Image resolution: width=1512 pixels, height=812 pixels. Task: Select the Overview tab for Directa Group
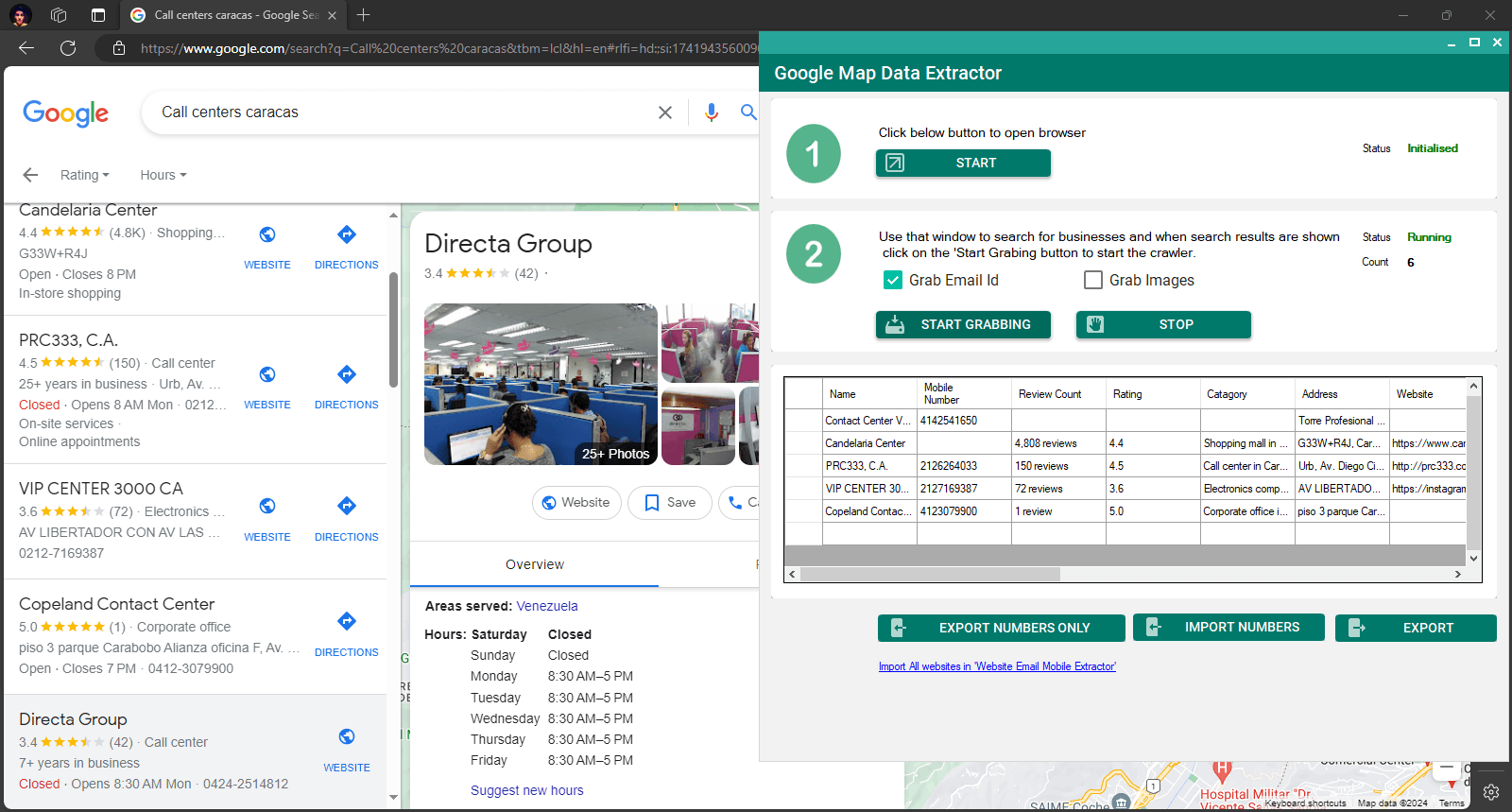(x=534, y=564)
